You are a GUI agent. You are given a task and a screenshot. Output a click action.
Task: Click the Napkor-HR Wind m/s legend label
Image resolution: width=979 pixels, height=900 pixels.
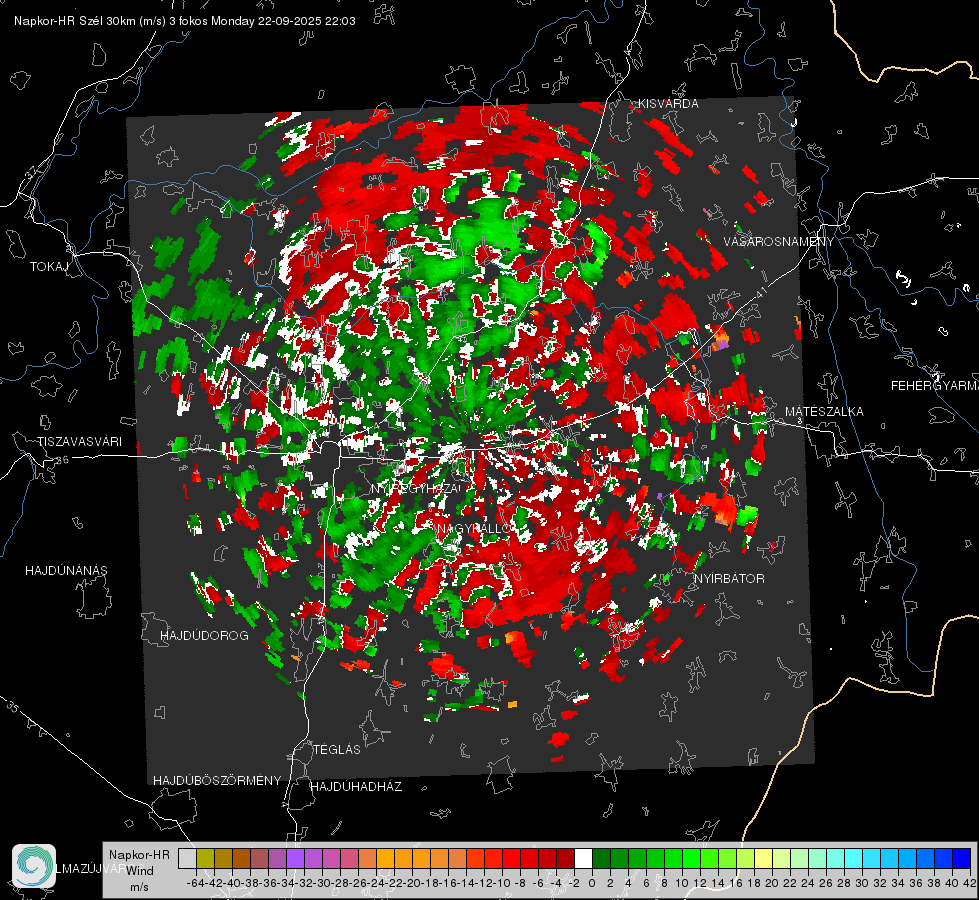139,870
